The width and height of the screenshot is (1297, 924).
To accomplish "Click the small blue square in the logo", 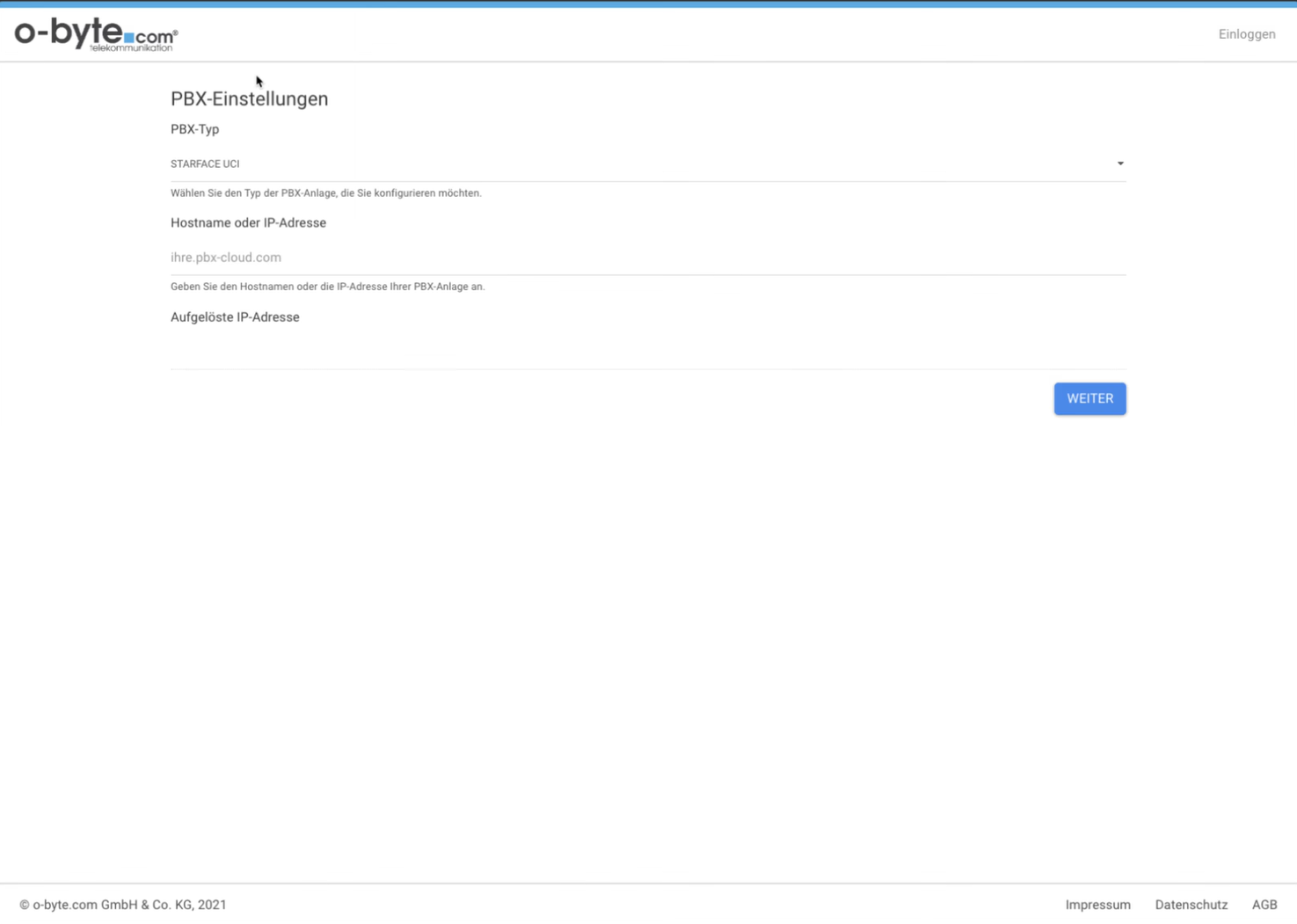I will [x=129, y=38].
